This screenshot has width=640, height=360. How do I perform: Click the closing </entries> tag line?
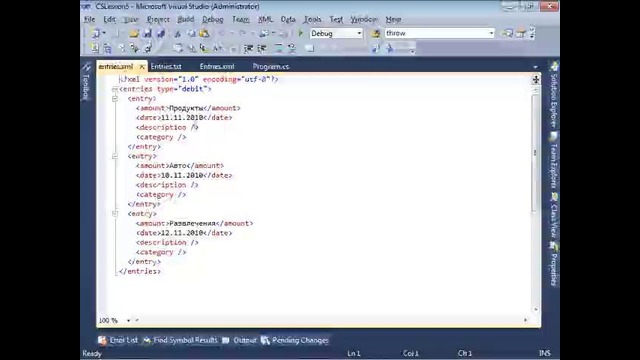click(140, 271)
